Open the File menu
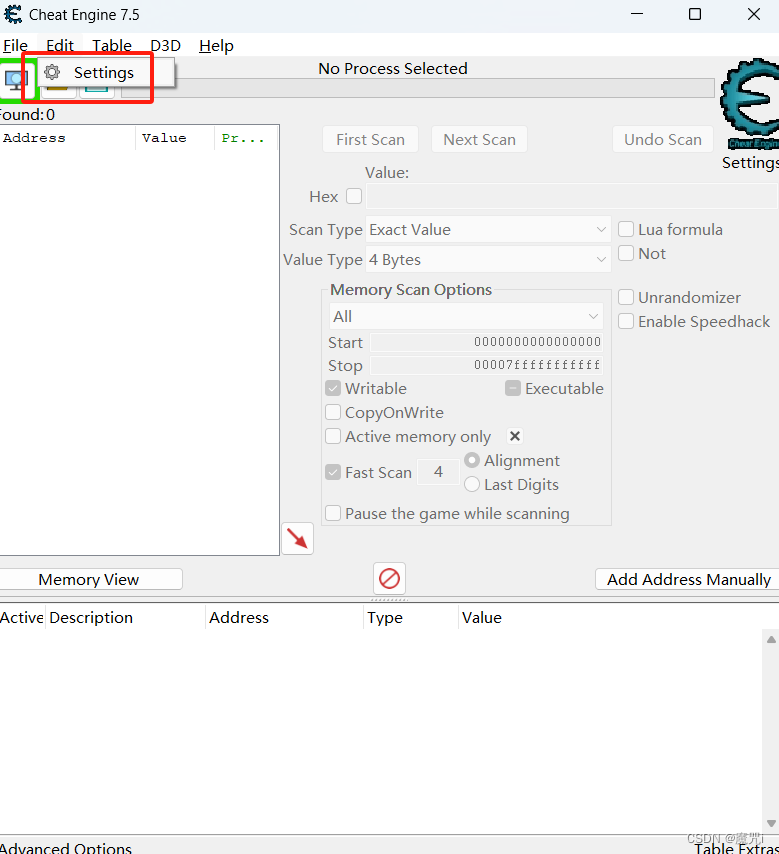The width and height of the screenshot is (779, 854). (15, 45)
